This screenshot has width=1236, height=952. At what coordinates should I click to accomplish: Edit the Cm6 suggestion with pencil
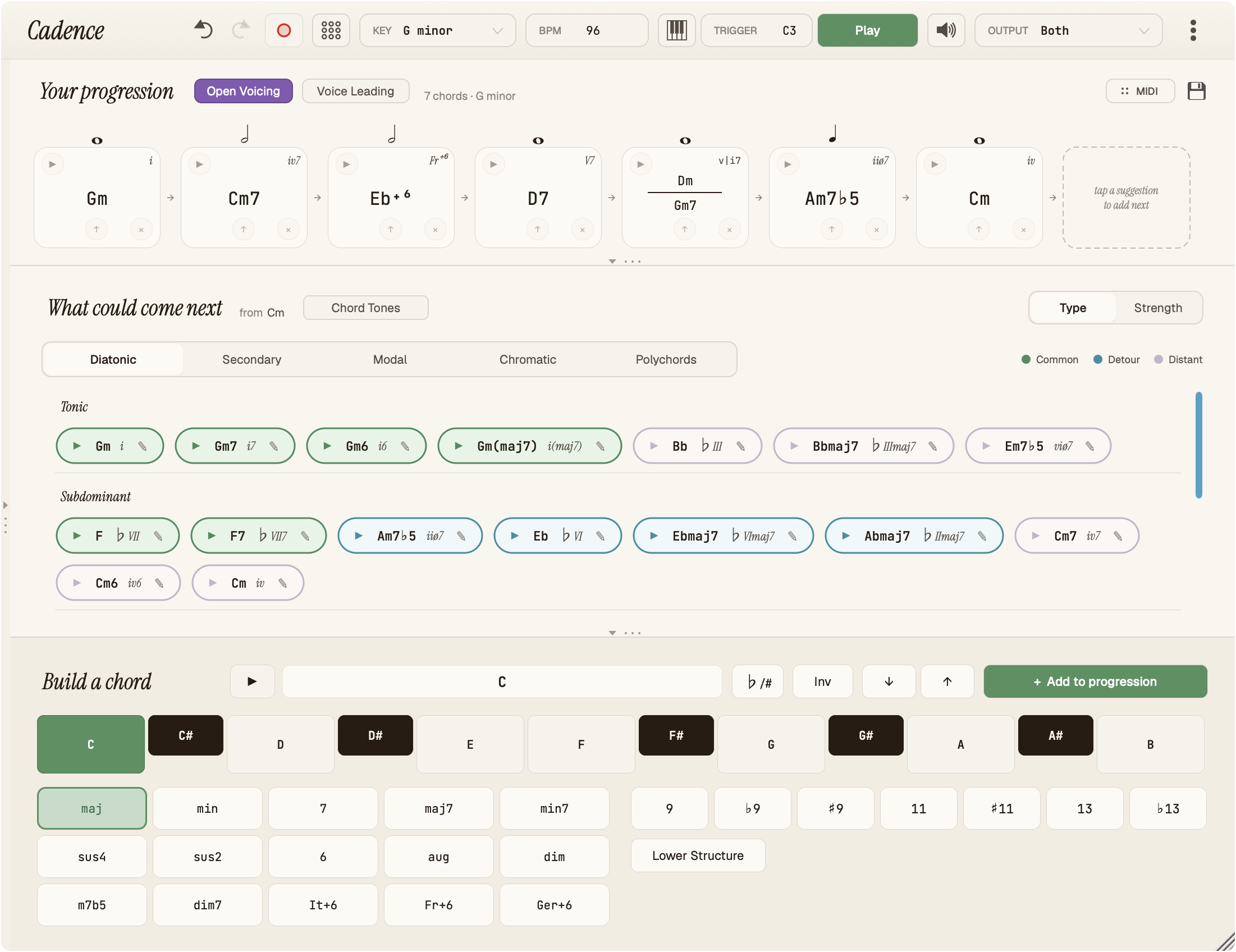pyautogui.click(x=159, y=583)
